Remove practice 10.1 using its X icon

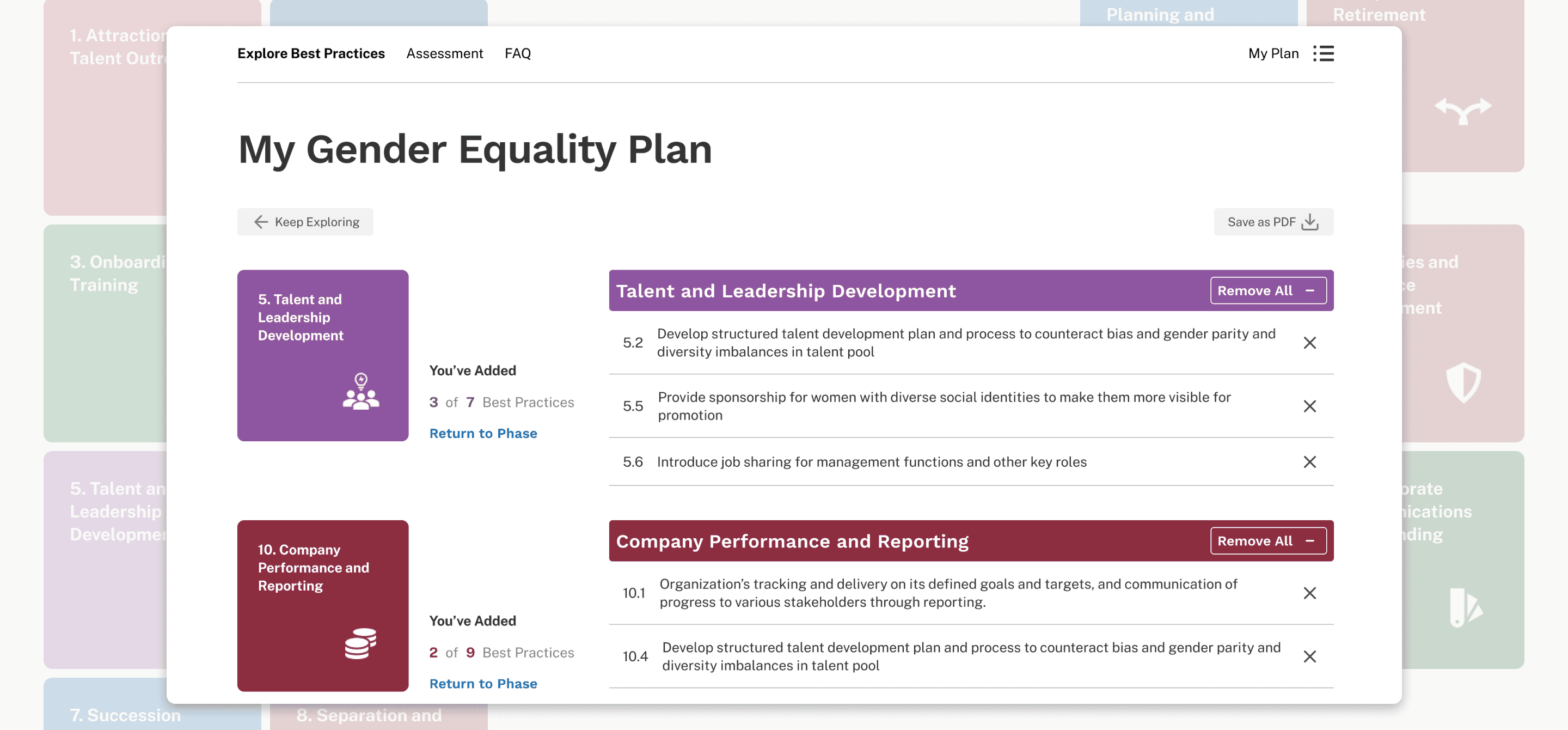[1309, 593]
